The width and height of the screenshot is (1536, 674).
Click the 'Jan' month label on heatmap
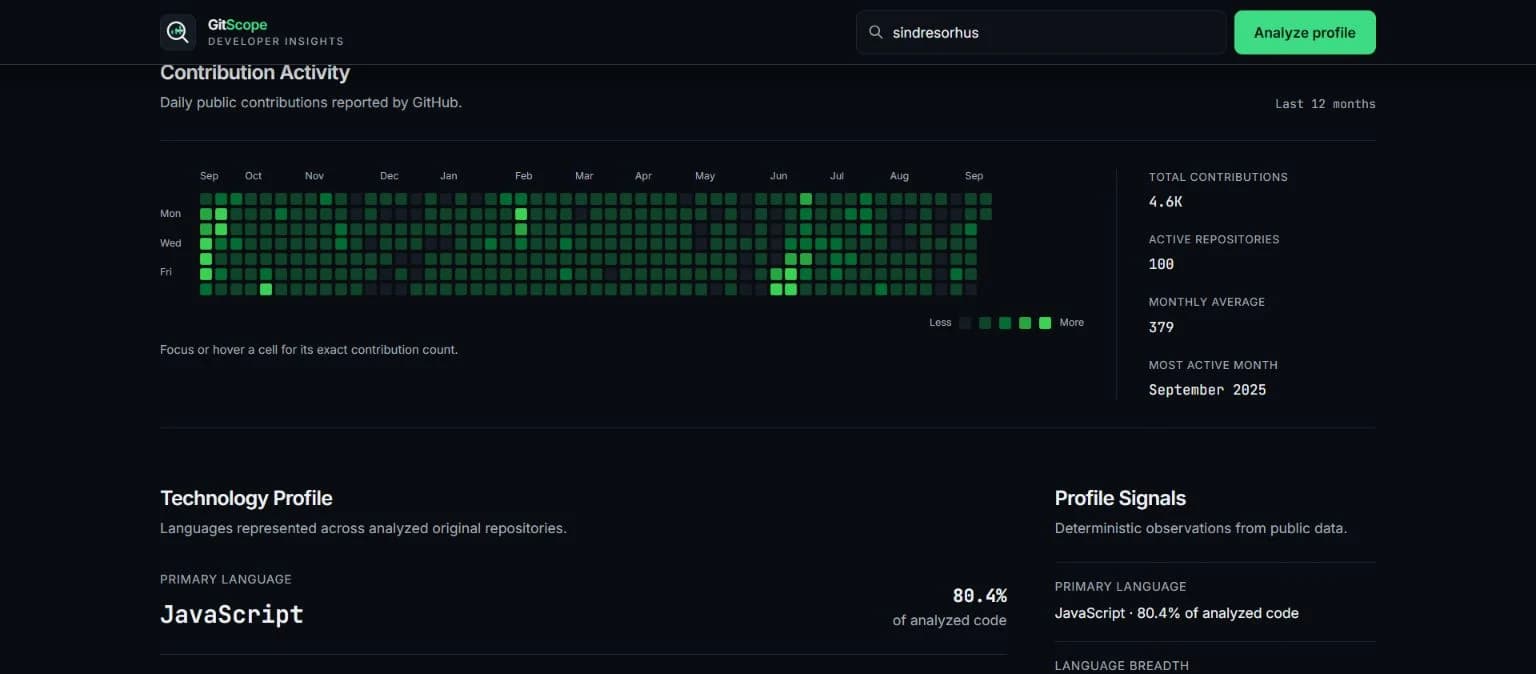tap(449, 176)
